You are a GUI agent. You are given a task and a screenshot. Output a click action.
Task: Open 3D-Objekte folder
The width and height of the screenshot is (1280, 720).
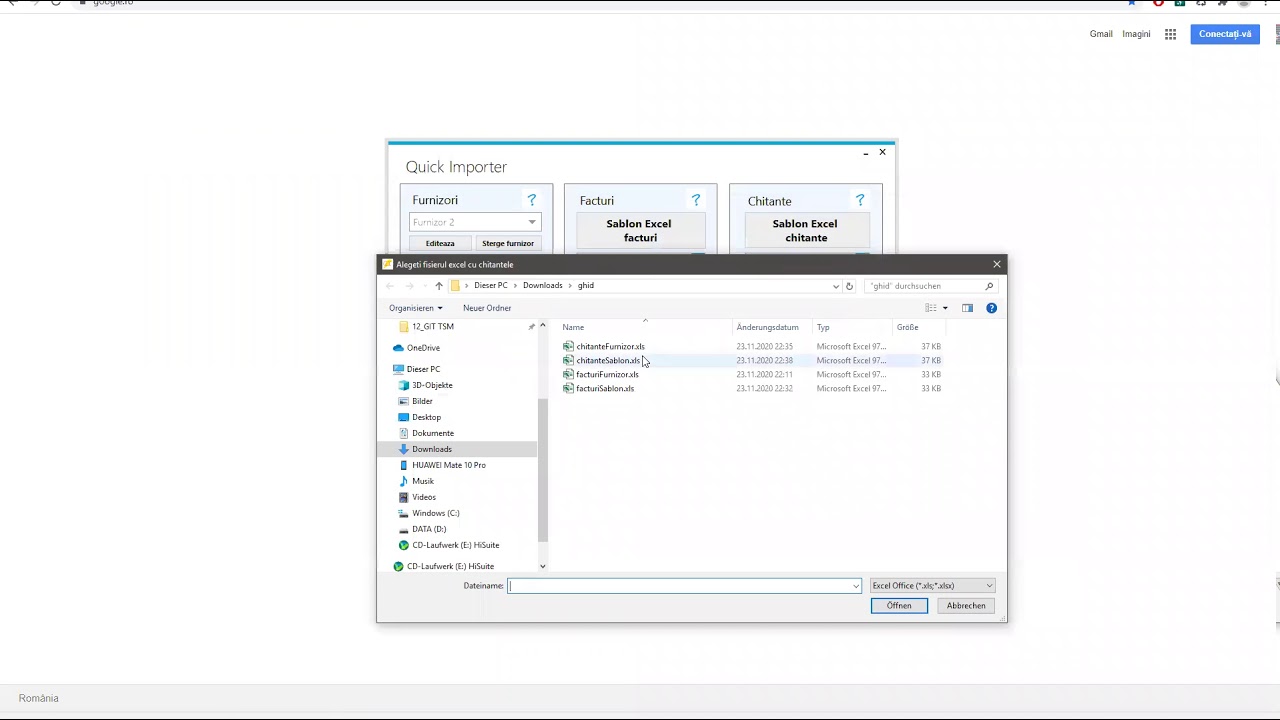tap(432, 385)
